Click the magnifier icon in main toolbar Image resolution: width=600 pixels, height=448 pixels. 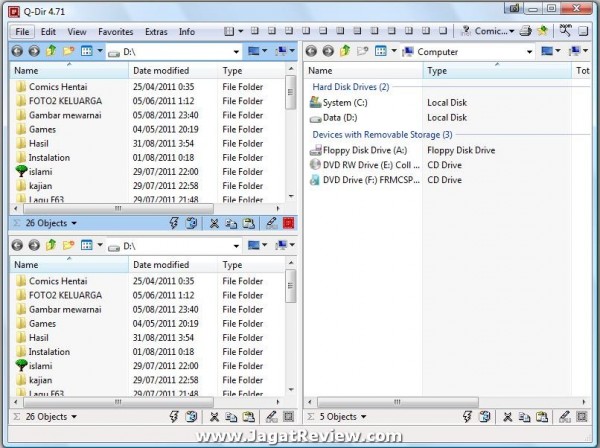(x=564, y=32)
